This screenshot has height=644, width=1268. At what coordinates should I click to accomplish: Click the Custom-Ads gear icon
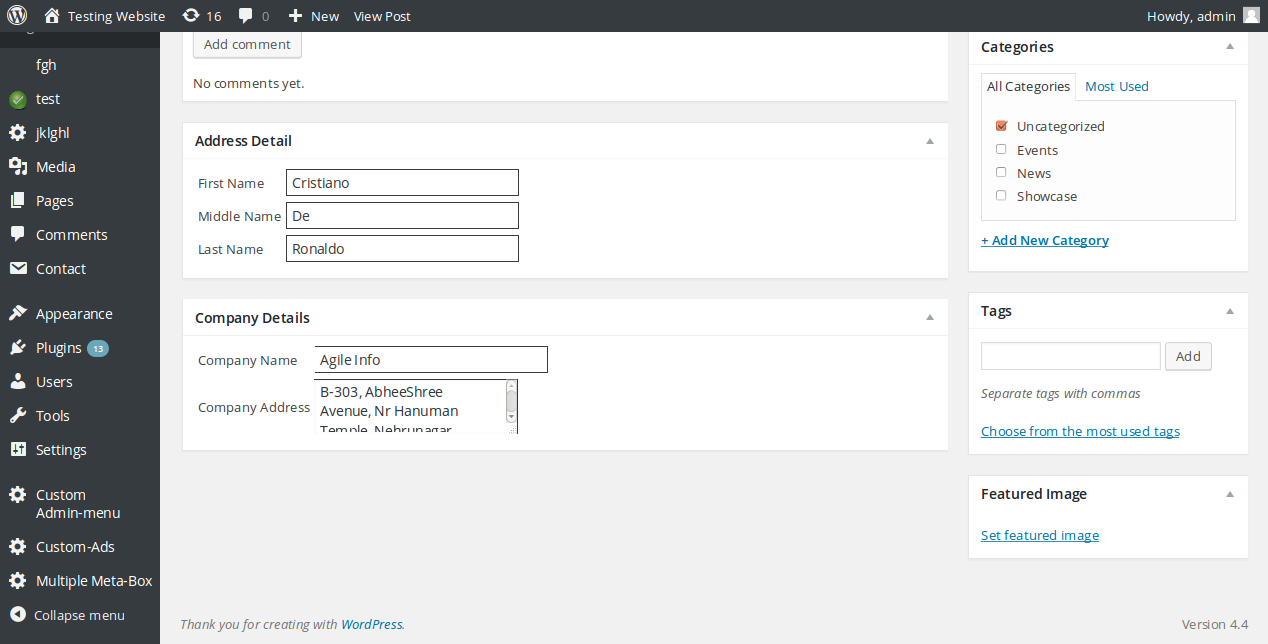[x=17, y=547]
